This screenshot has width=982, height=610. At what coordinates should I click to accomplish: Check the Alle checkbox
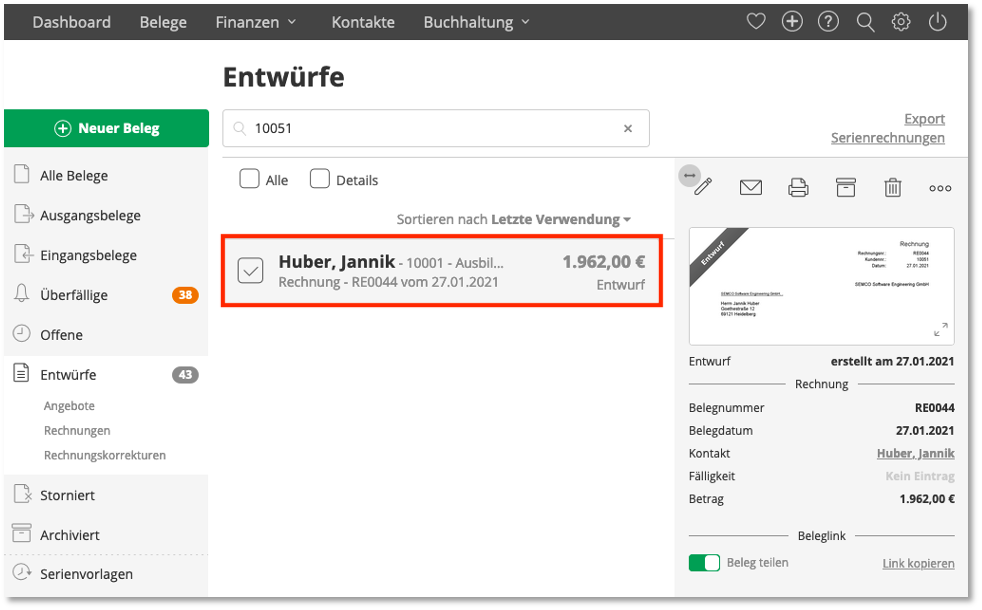point(249,178)
